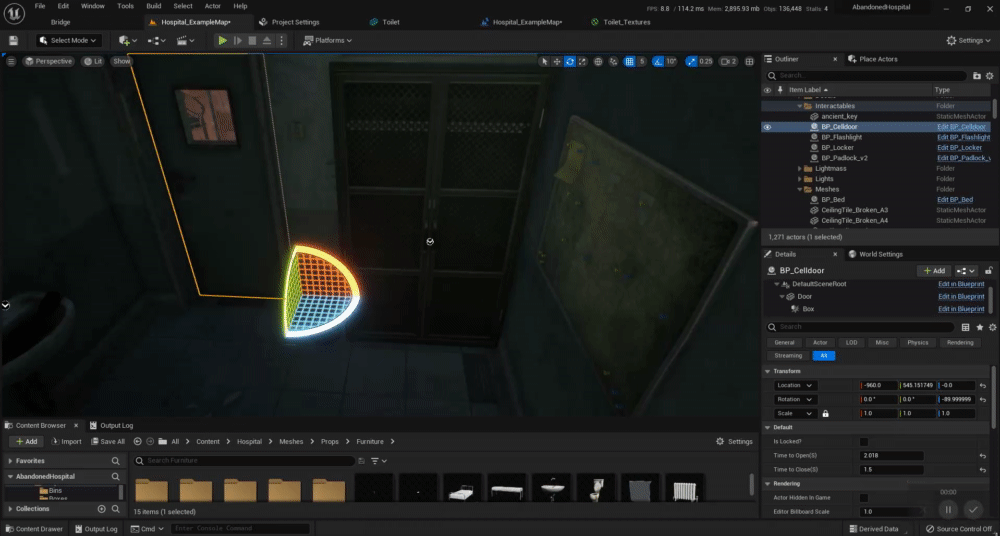This screenshot has height=536, width=1000.
Task: Toggle grid snapping icon in viewport
Action: coord(627,61)
